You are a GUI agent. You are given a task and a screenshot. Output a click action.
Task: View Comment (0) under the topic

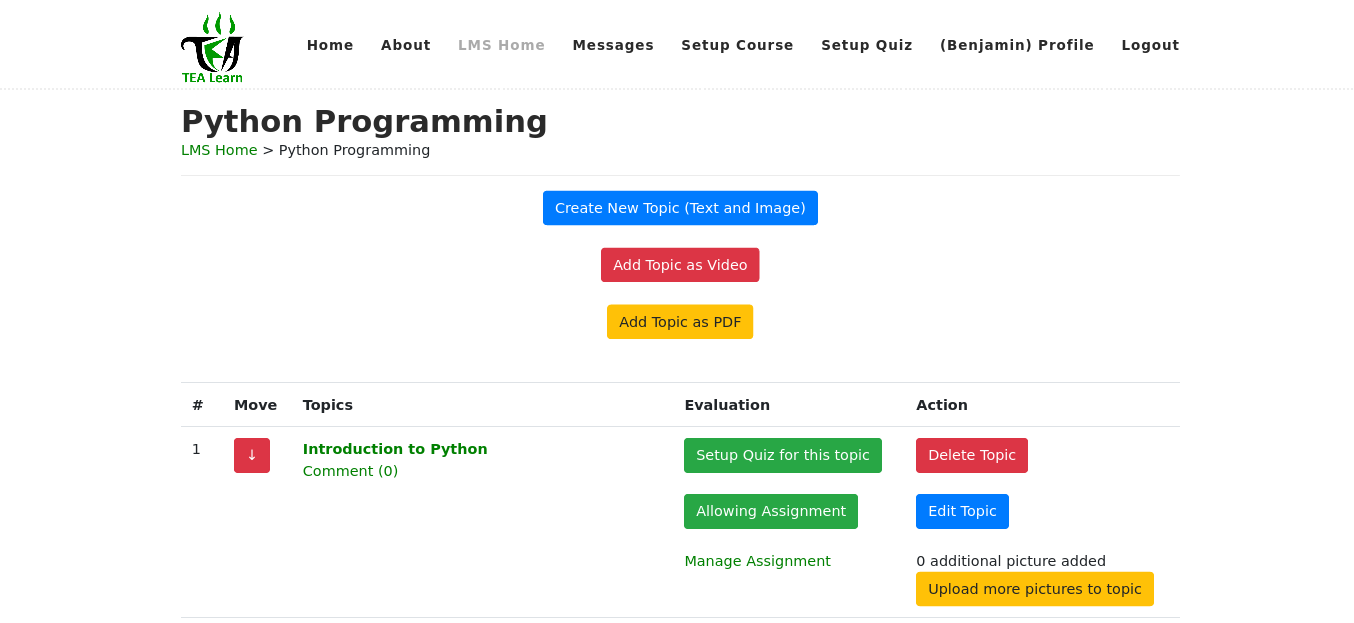[350, 471]
